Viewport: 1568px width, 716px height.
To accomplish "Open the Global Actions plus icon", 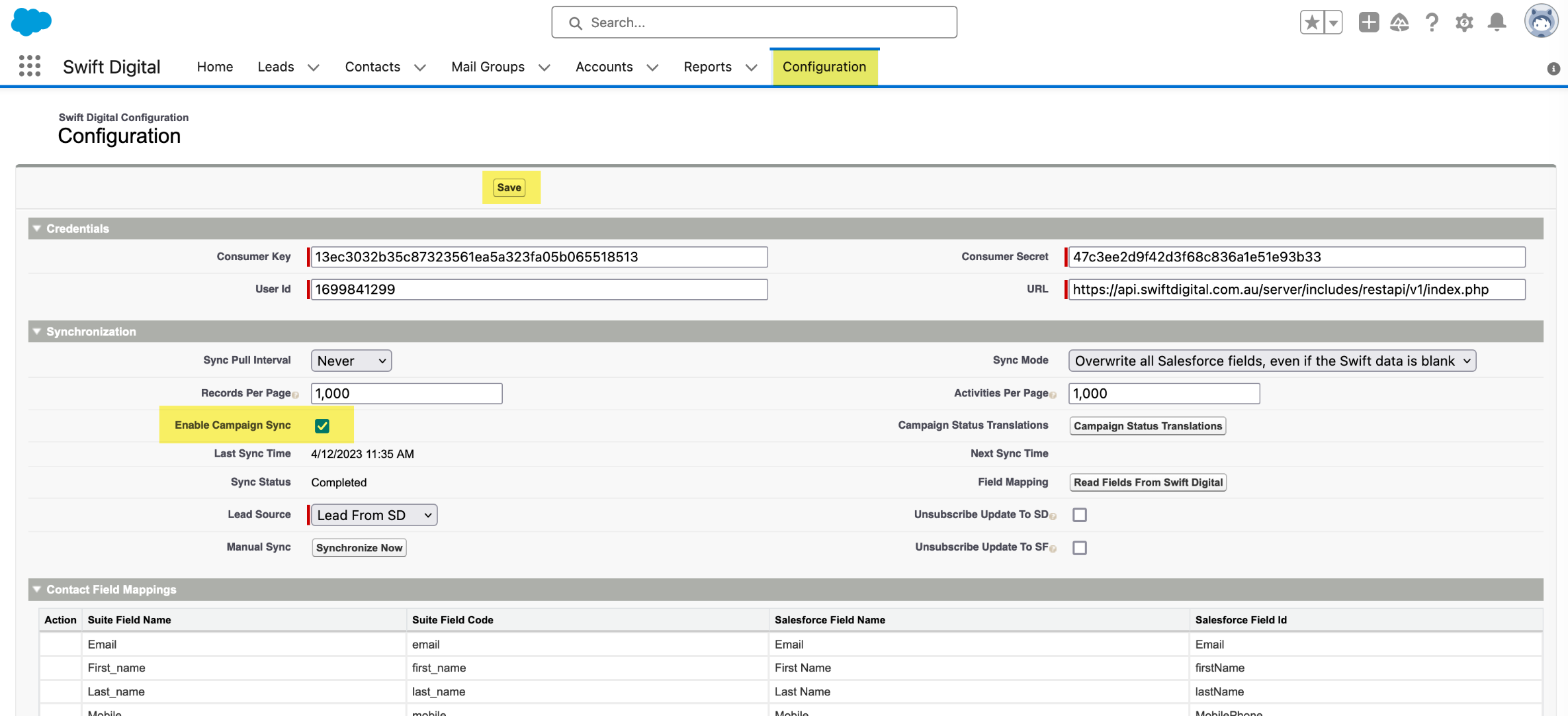I will (1368, 22).
